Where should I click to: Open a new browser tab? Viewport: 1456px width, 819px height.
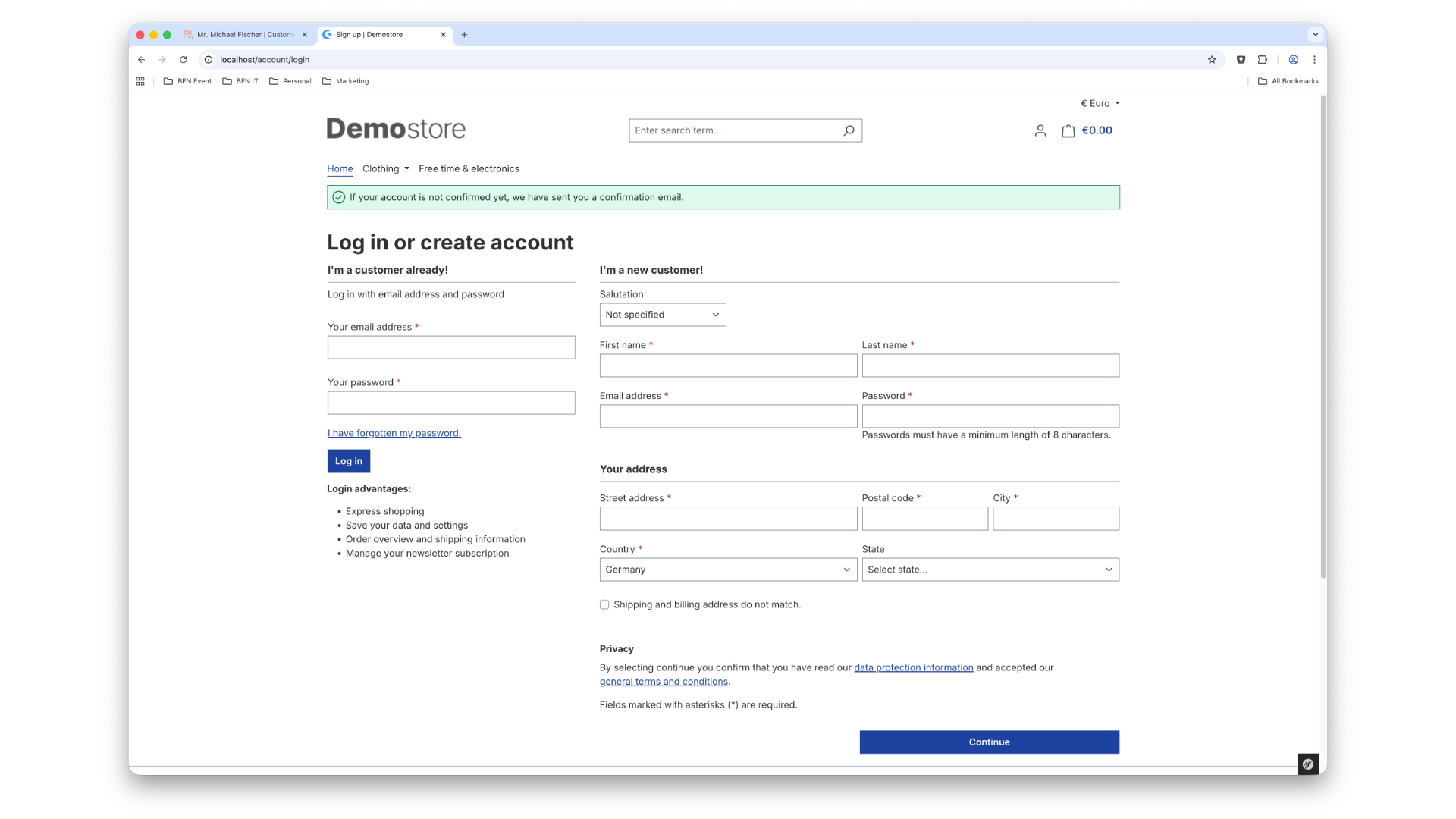point(464,35)
